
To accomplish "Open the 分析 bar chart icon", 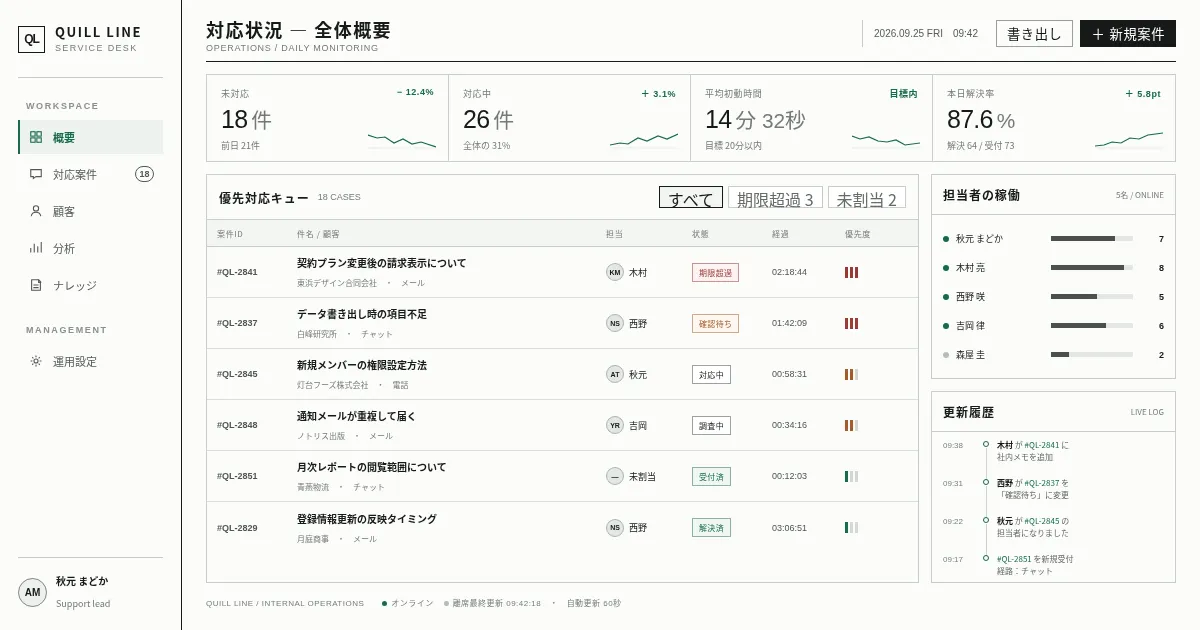I will (36, 248).
